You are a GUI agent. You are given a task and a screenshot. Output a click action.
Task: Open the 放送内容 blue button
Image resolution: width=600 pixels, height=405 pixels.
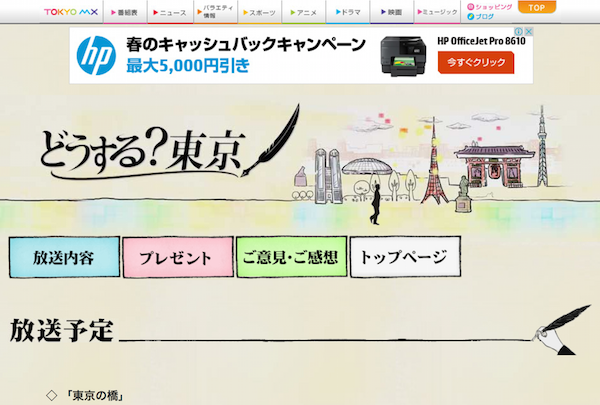click(x=64, y=257)
